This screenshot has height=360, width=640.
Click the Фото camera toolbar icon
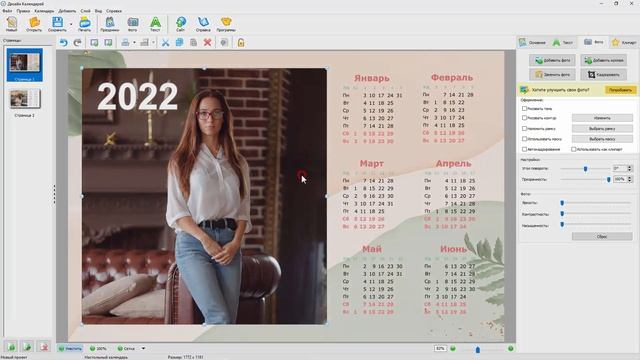(x=133, y=24)
